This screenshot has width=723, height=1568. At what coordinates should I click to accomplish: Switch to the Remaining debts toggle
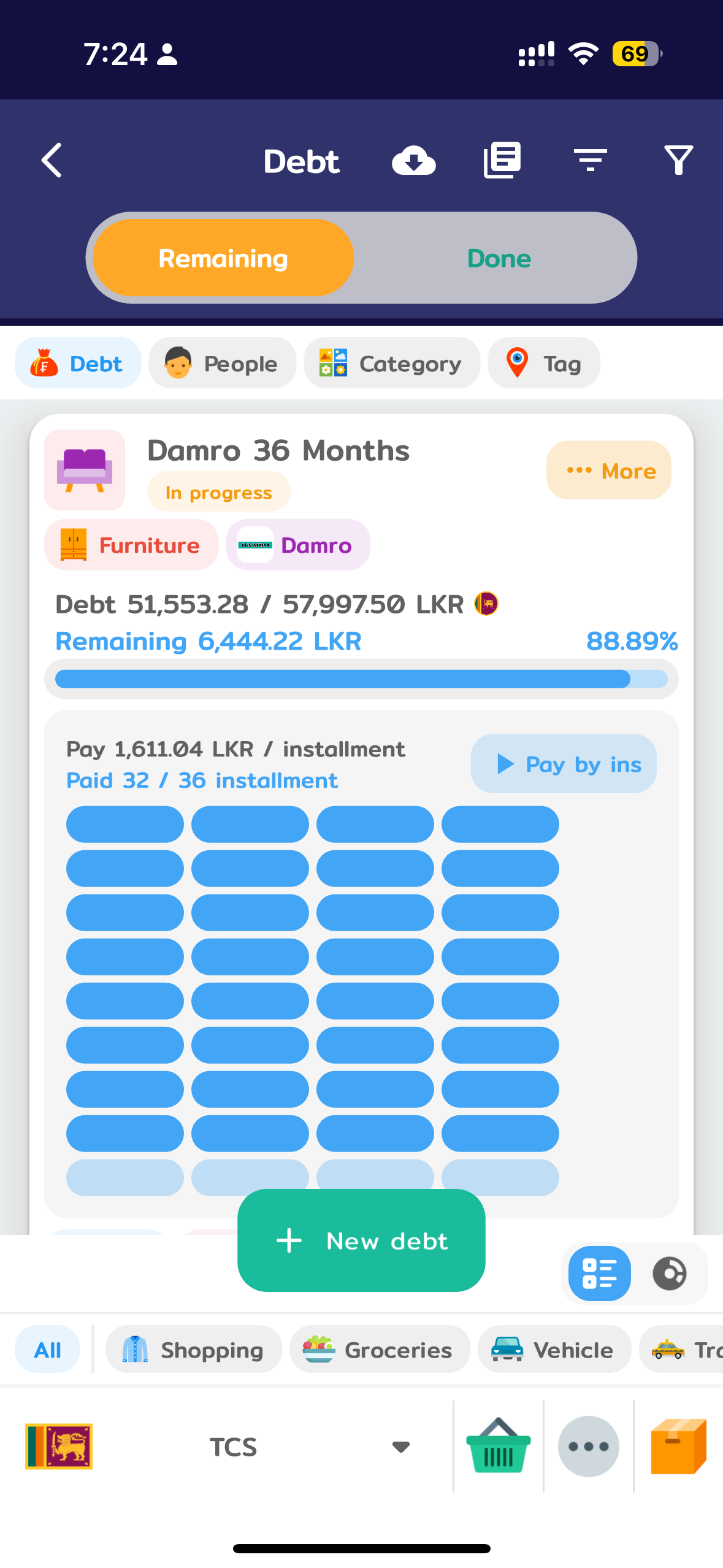click(x=224, y=258)
